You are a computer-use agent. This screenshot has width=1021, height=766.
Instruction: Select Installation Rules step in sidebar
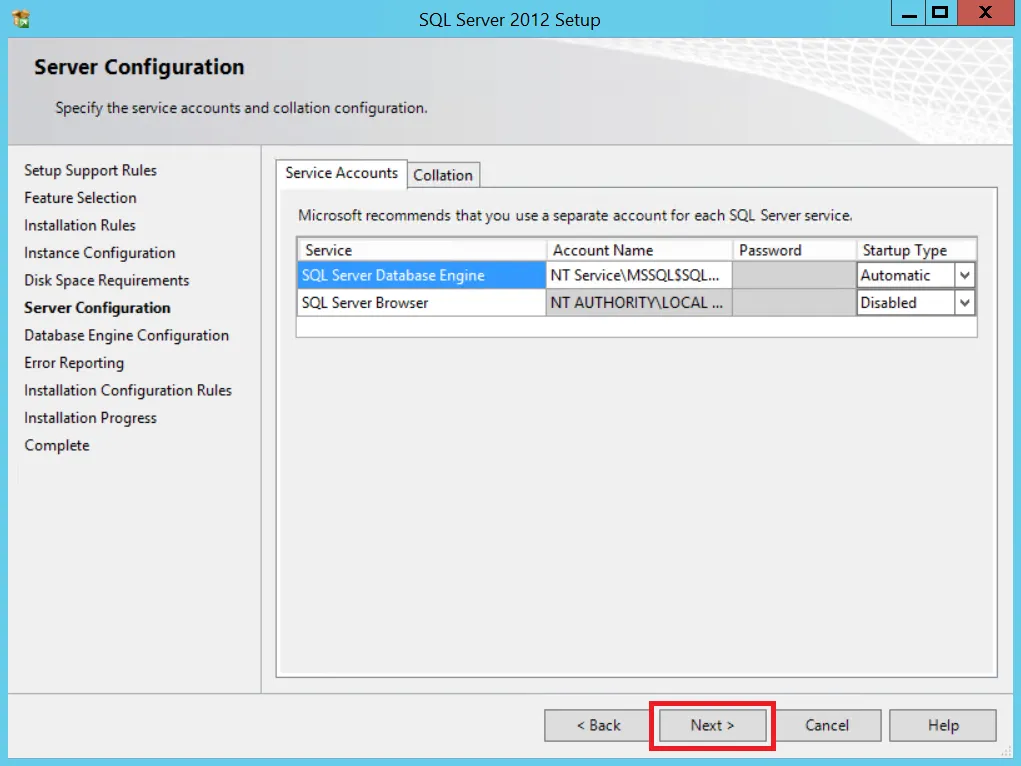pos(79,225)
